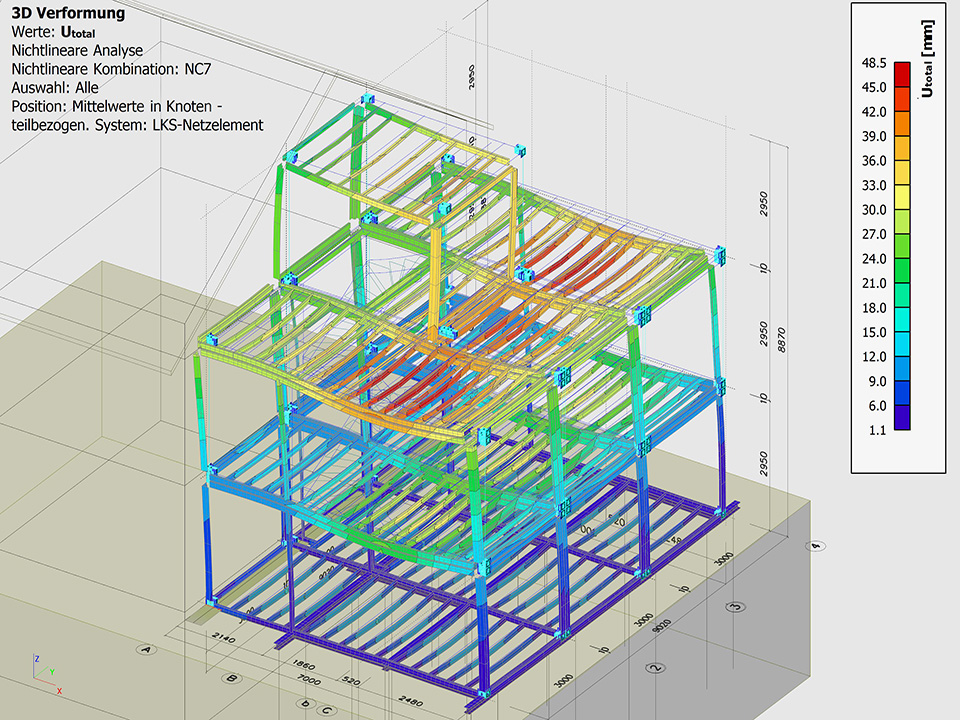The width and height of the screenshot is (960, 720).
Task: Select grid axis bubble 3
Action: (737, 606)
